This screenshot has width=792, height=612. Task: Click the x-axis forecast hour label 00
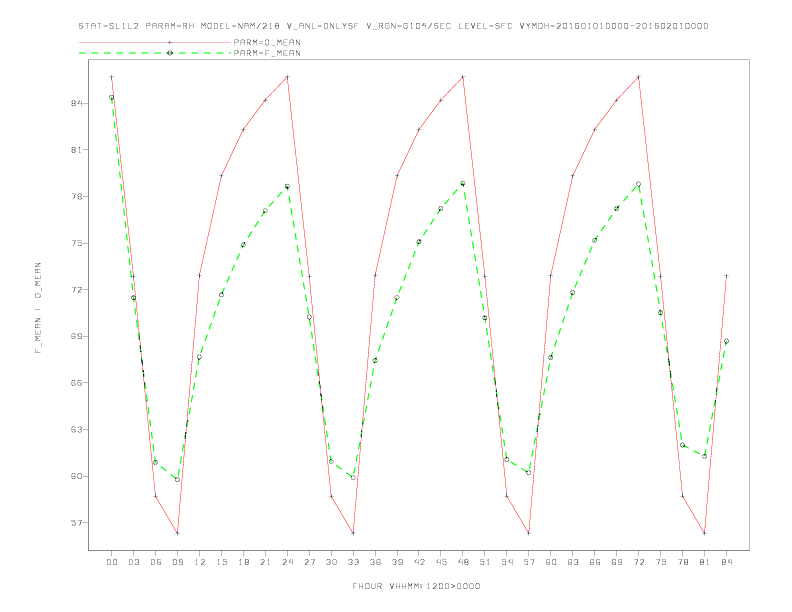[112, 562]
